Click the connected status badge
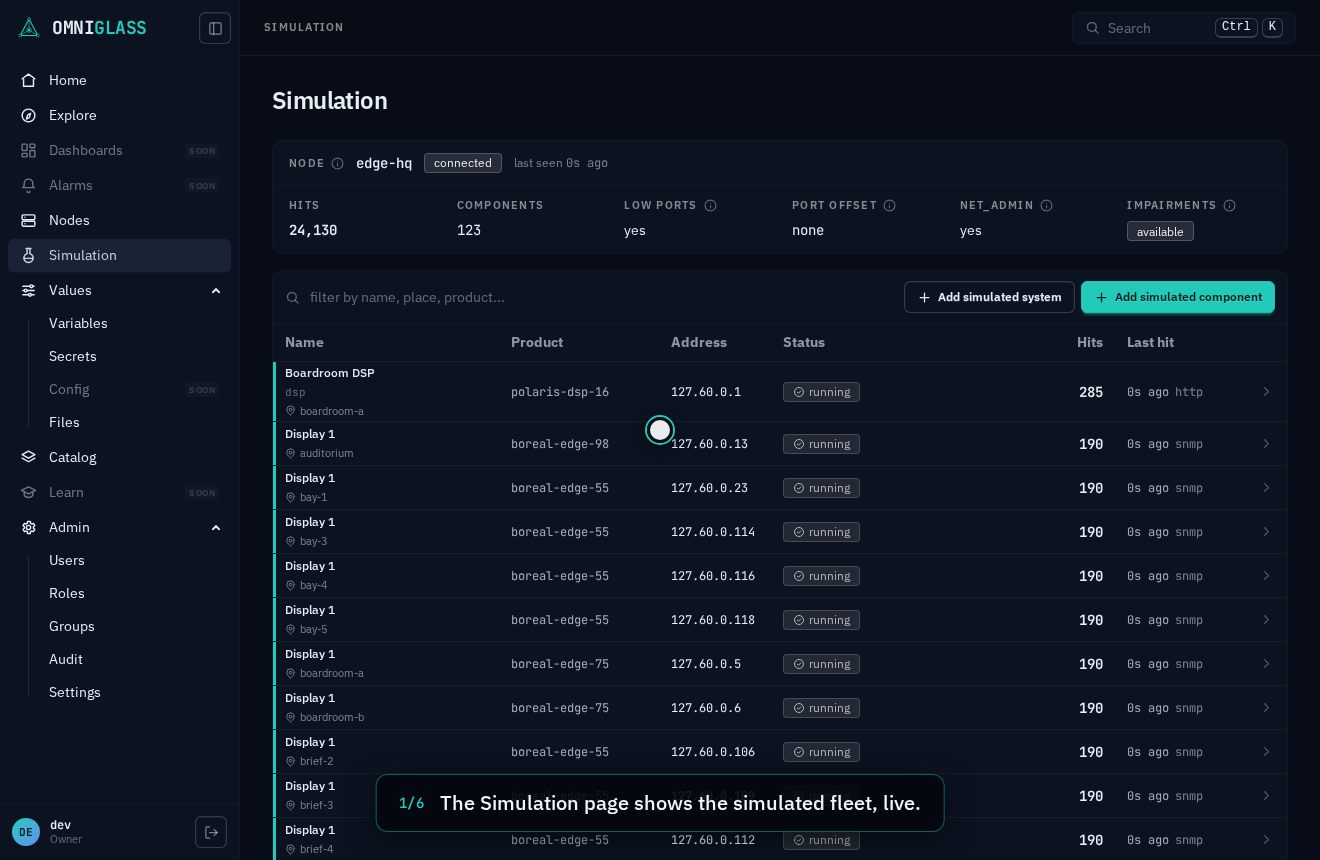The image size is (1320, 860). [x=463, y=163]
